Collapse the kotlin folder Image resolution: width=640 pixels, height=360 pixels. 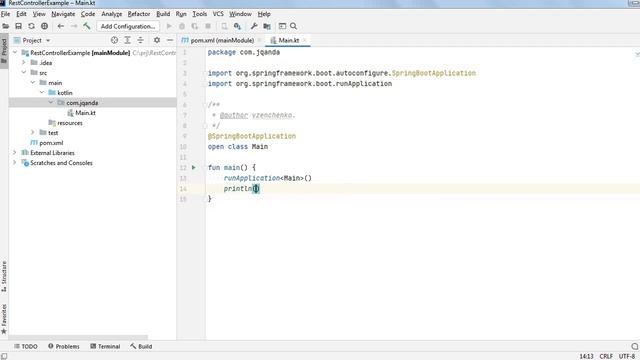(x=42, y=93)
